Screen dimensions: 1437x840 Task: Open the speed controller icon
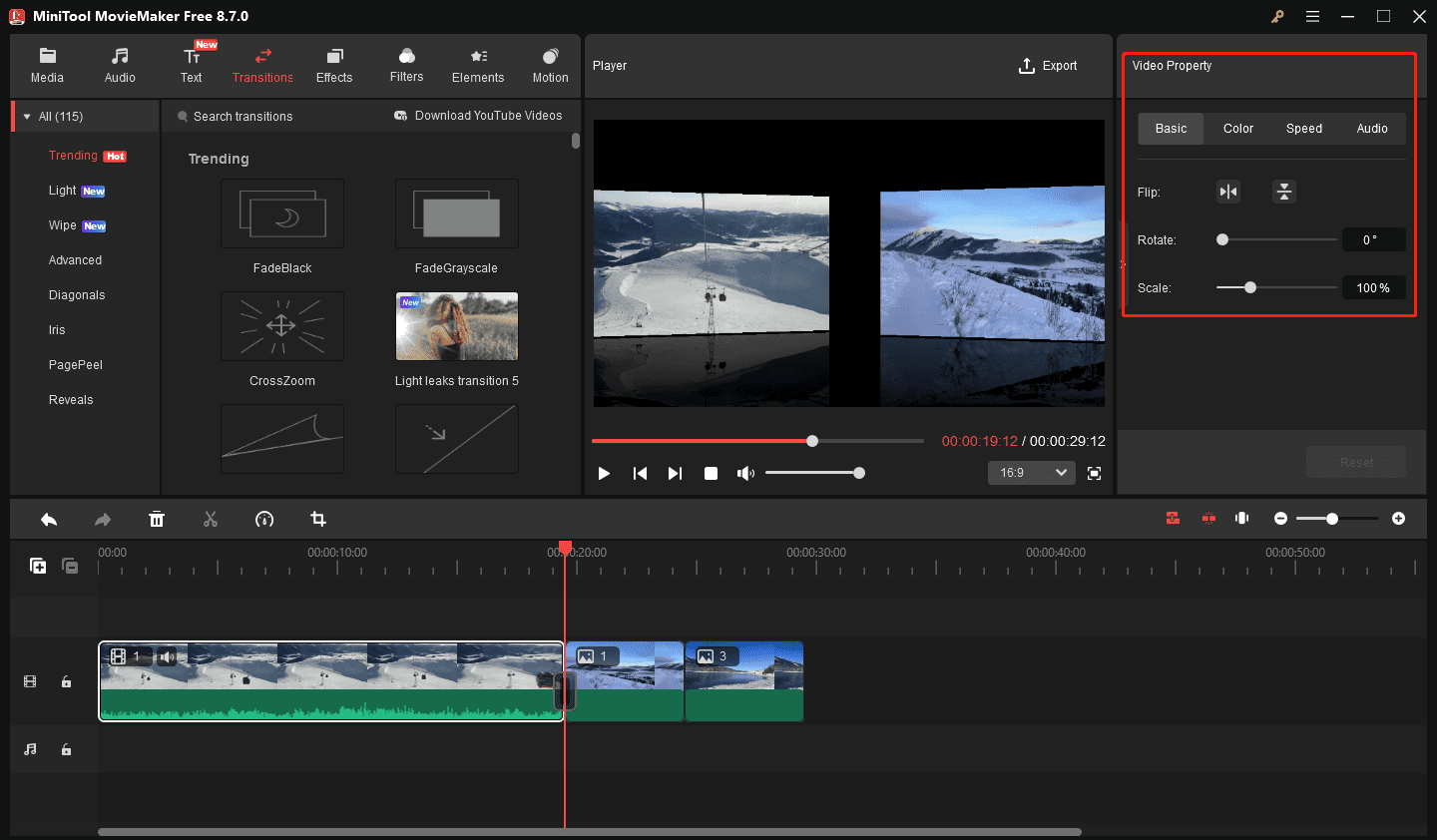264,519
